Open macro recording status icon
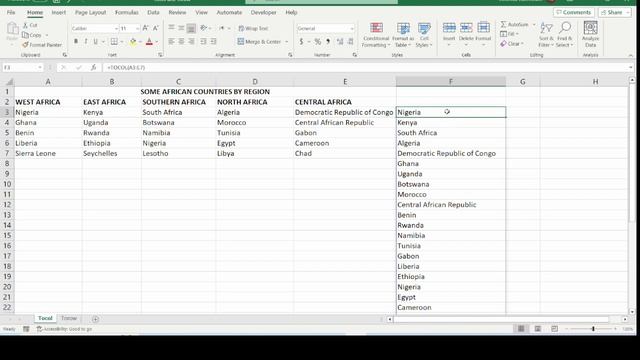This screenshot has height=360, width=640. 26,329
